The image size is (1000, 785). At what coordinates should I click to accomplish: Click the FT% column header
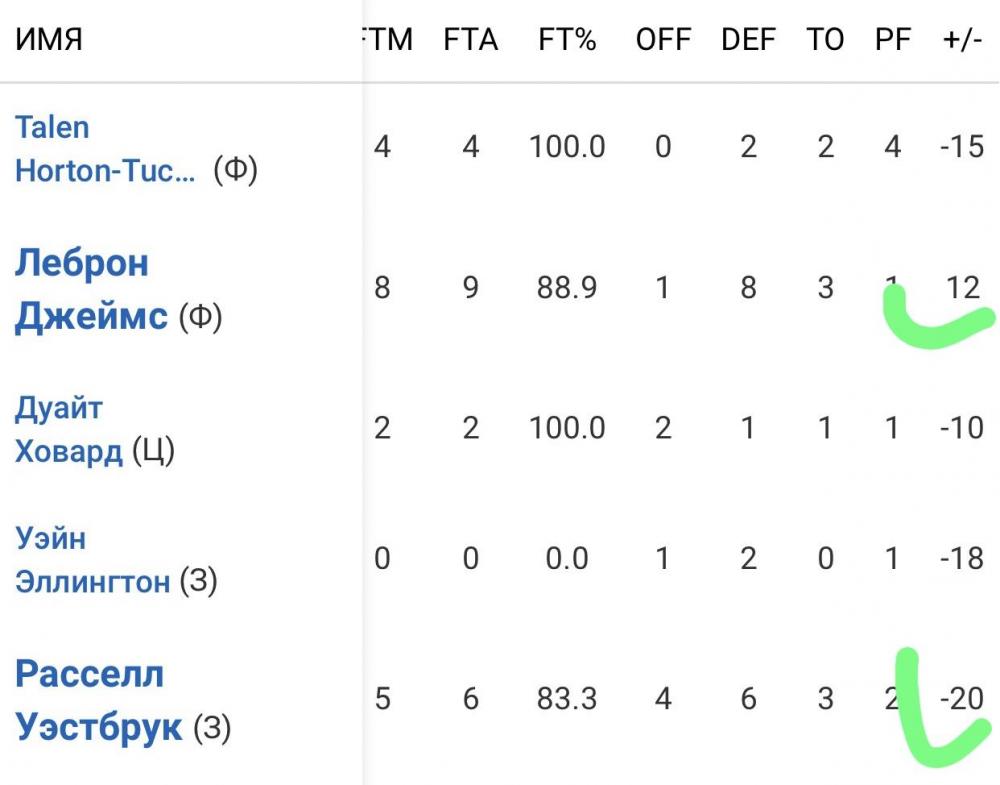[x=567, y=40]
